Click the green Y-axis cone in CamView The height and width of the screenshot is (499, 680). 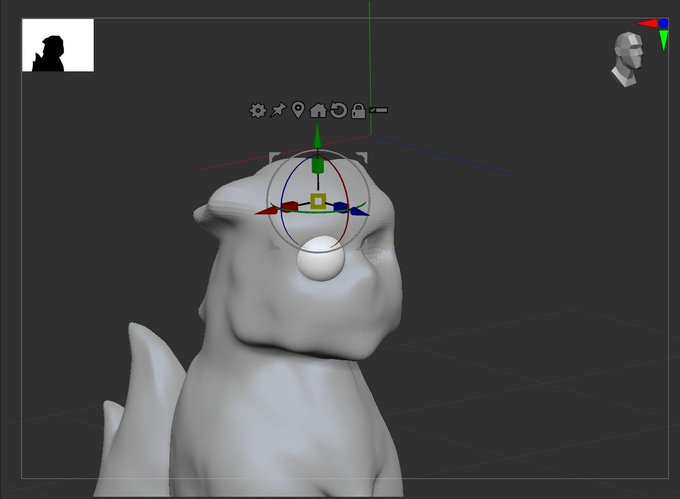664,40
